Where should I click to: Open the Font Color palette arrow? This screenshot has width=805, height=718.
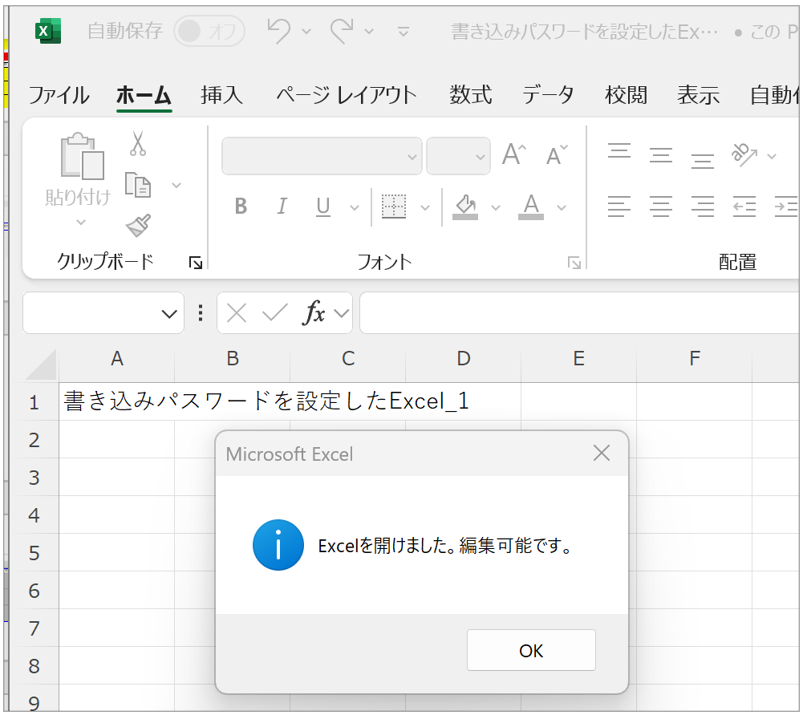coord(562,208)
